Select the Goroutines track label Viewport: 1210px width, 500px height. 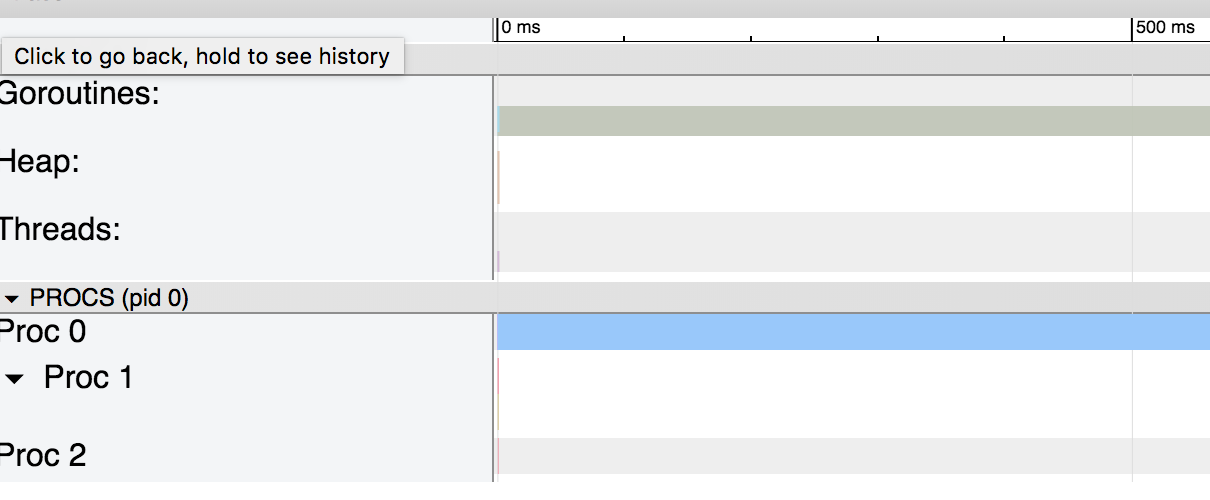tap(80, 95)
